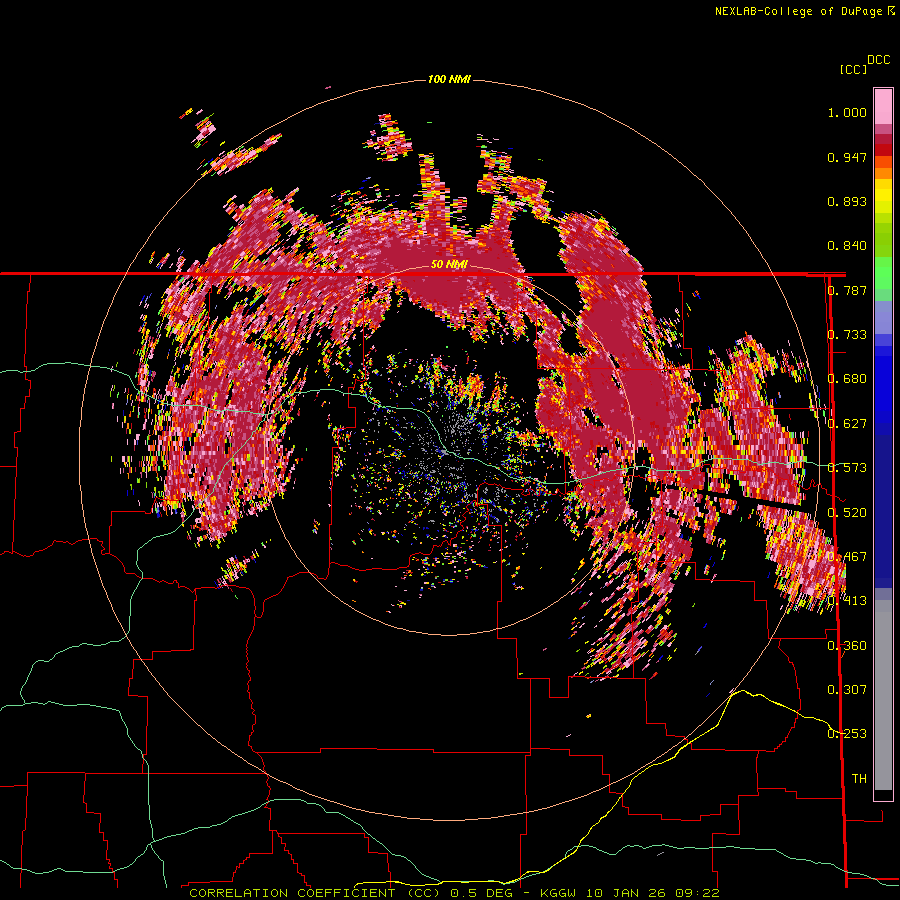Click the TH threshold label in legend
900x900 pixels.
(859, 779)
